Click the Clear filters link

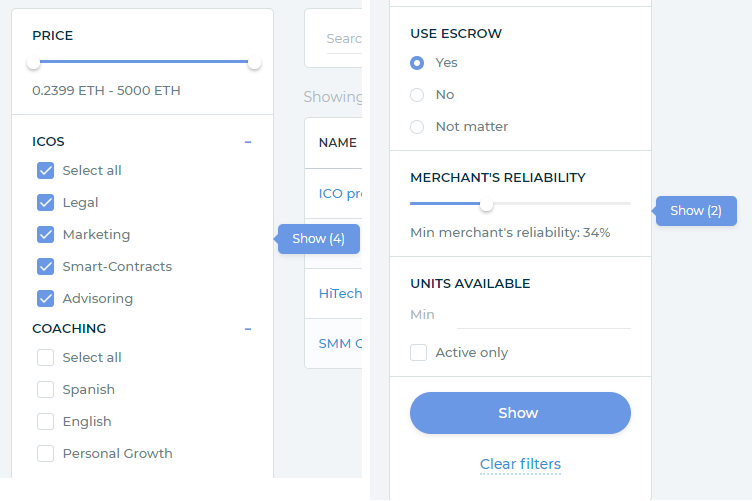click(520, 464)
